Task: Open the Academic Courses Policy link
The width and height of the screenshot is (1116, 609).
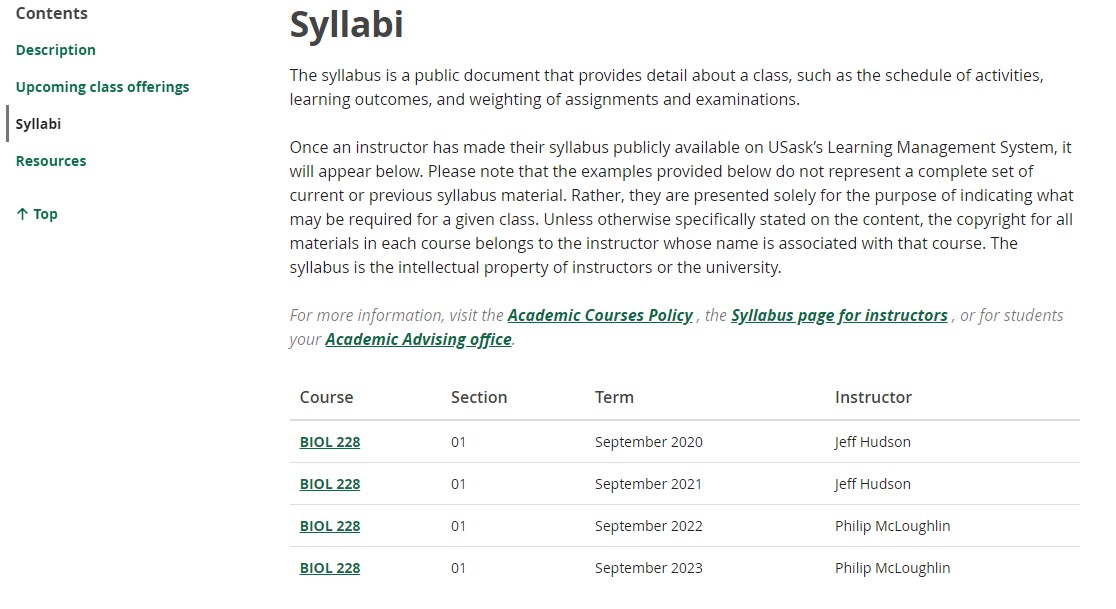Action: point(600,315)
